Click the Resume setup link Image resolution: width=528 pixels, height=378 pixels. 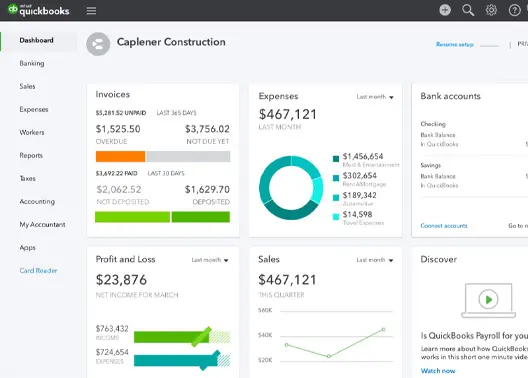tap(455, 44)
